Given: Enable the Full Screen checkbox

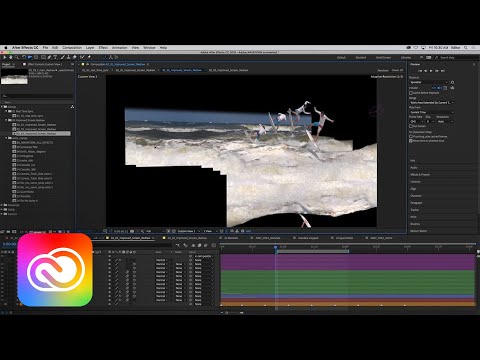Looking at the screenshot, I should point(411,126).
